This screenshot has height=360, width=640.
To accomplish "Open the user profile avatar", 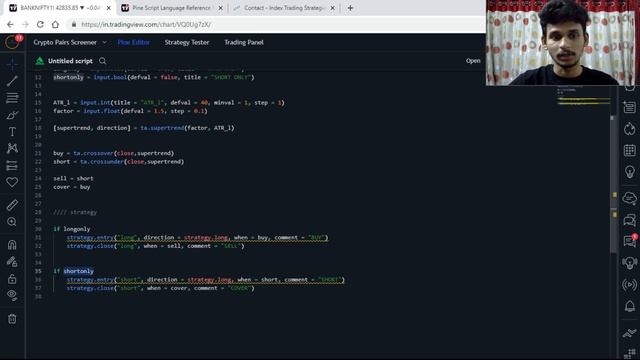I will (12, 42).
